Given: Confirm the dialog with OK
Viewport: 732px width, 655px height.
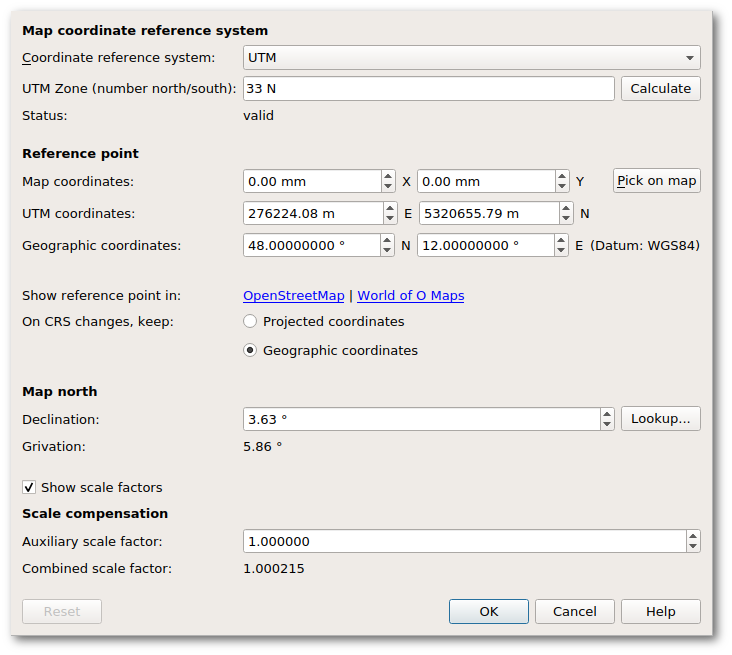Looking at the screenshot, I should (489, 611).
